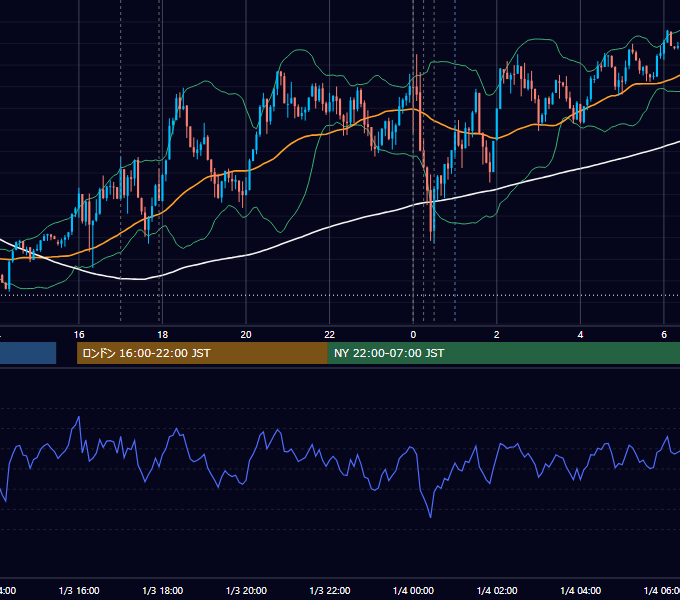The height and width of the screenshot is (600, 680).
Task: Click the 18 hour label on the chart axis
Action: tap(163, 335)
